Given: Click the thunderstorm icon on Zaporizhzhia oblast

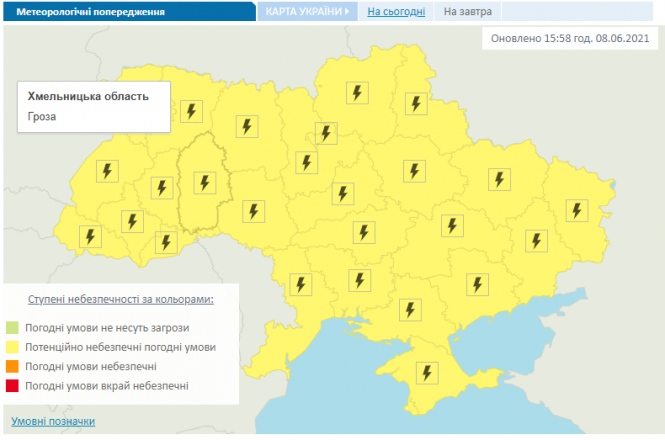Looking at the screenshot, I should point(478,284).
